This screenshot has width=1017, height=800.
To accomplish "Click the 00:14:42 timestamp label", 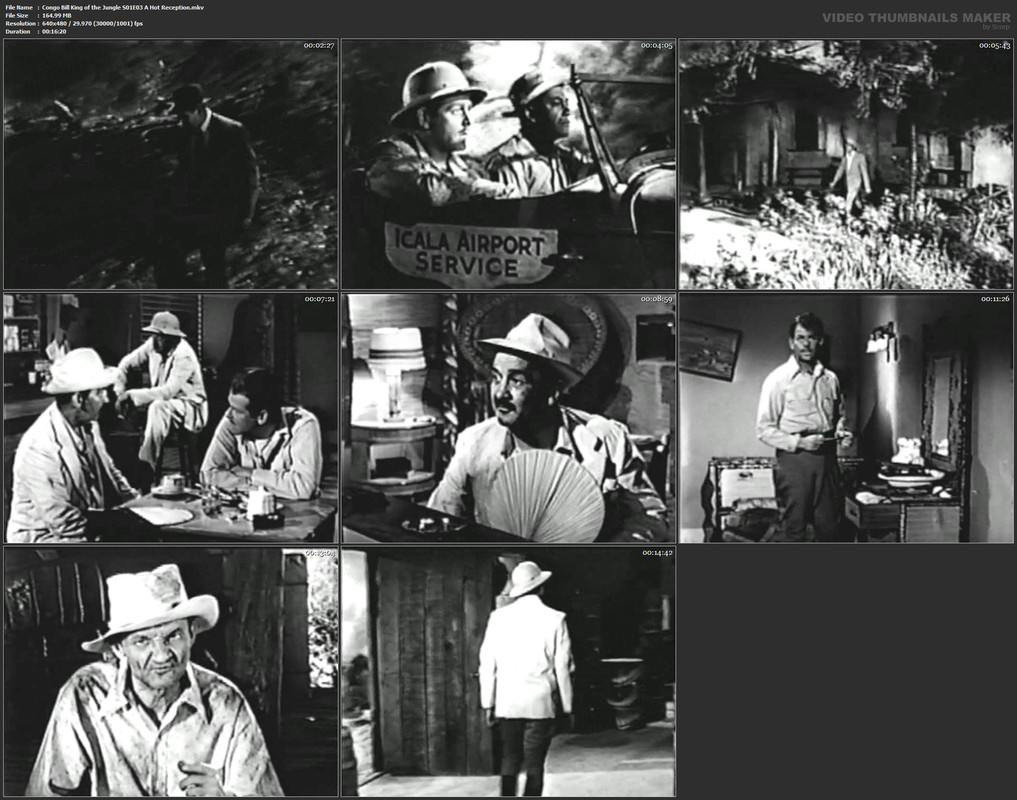I will 657,553.
